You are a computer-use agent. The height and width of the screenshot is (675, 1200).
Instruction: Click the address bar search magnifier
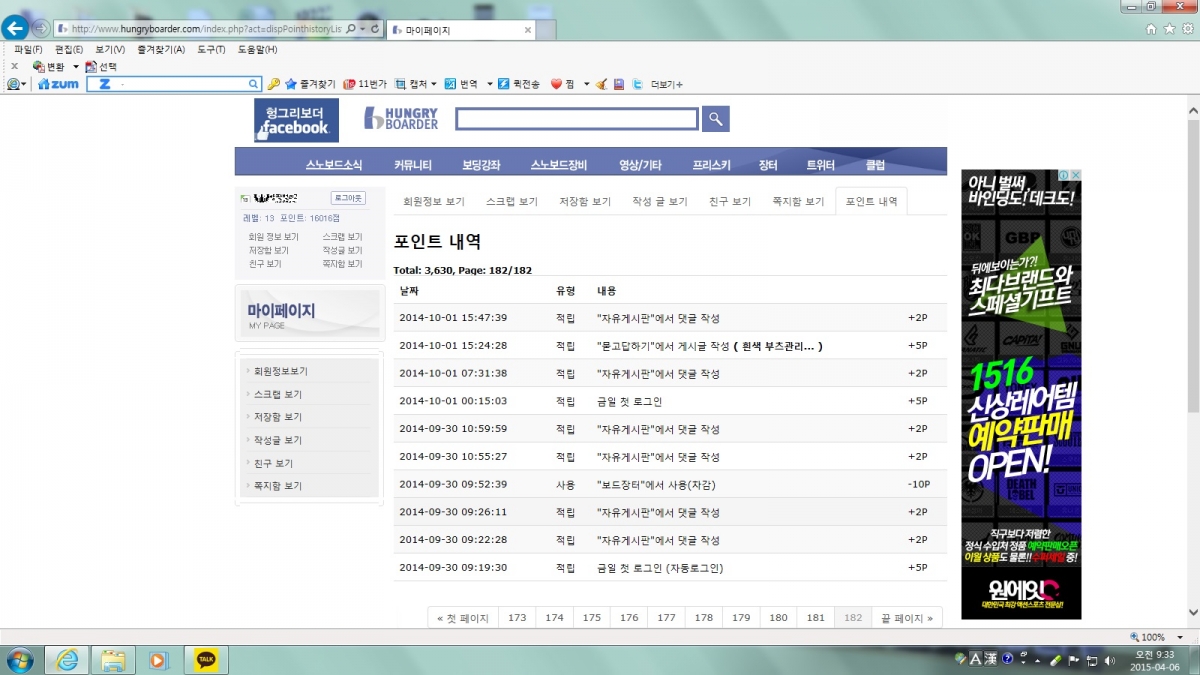[351, 29]
